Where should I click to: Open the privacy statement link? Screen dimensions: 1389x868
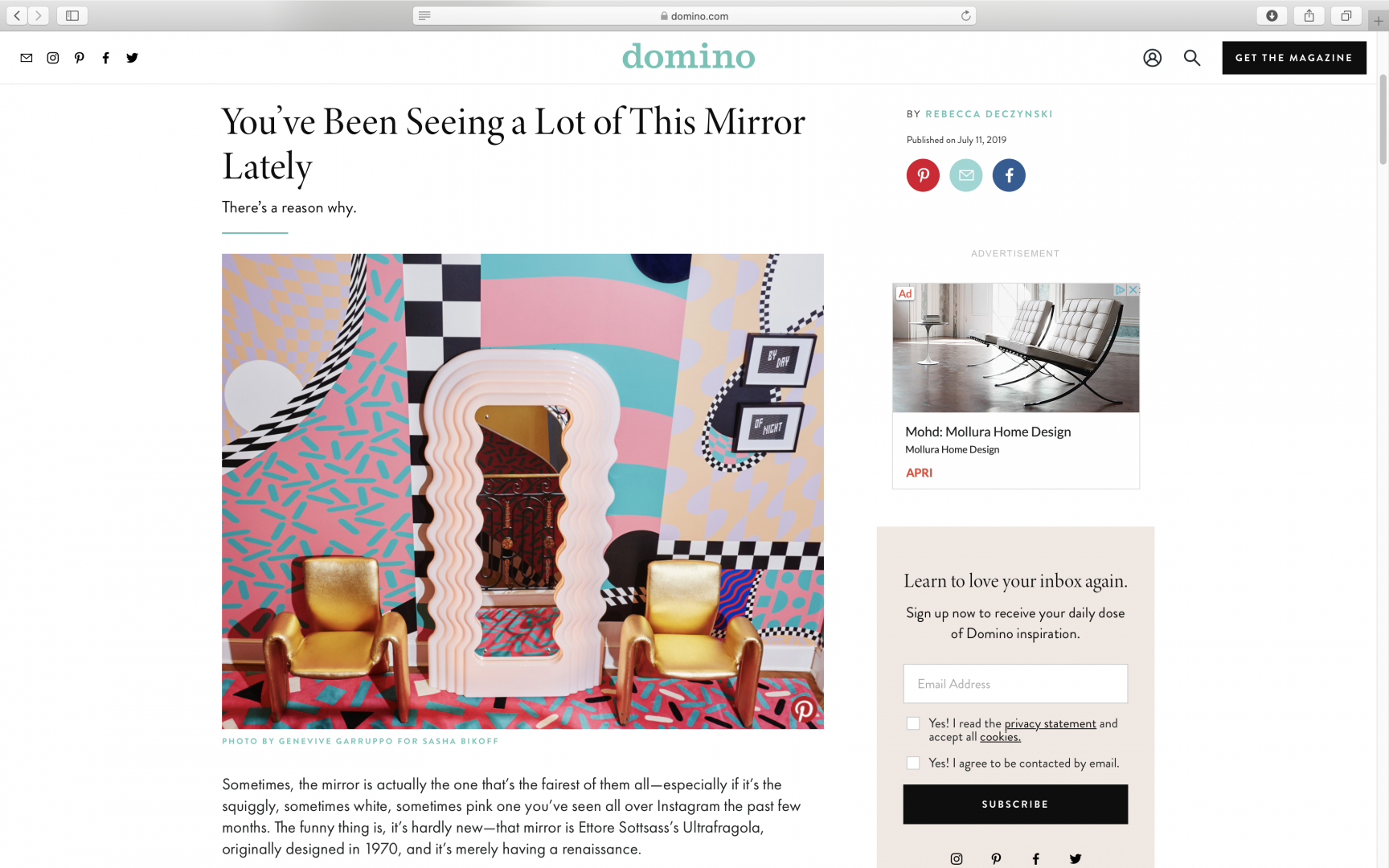coord(1050,723)
